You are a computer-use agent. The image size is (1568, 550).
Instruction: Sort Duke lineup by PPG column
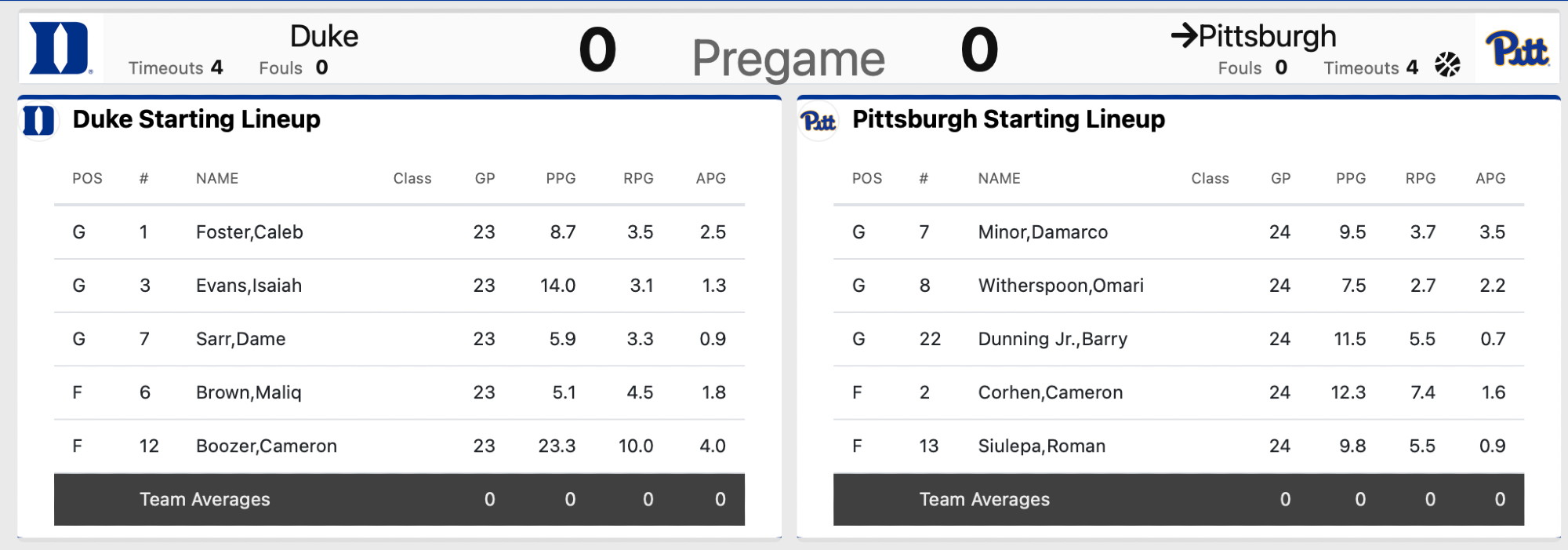click(x=561, y=179)
